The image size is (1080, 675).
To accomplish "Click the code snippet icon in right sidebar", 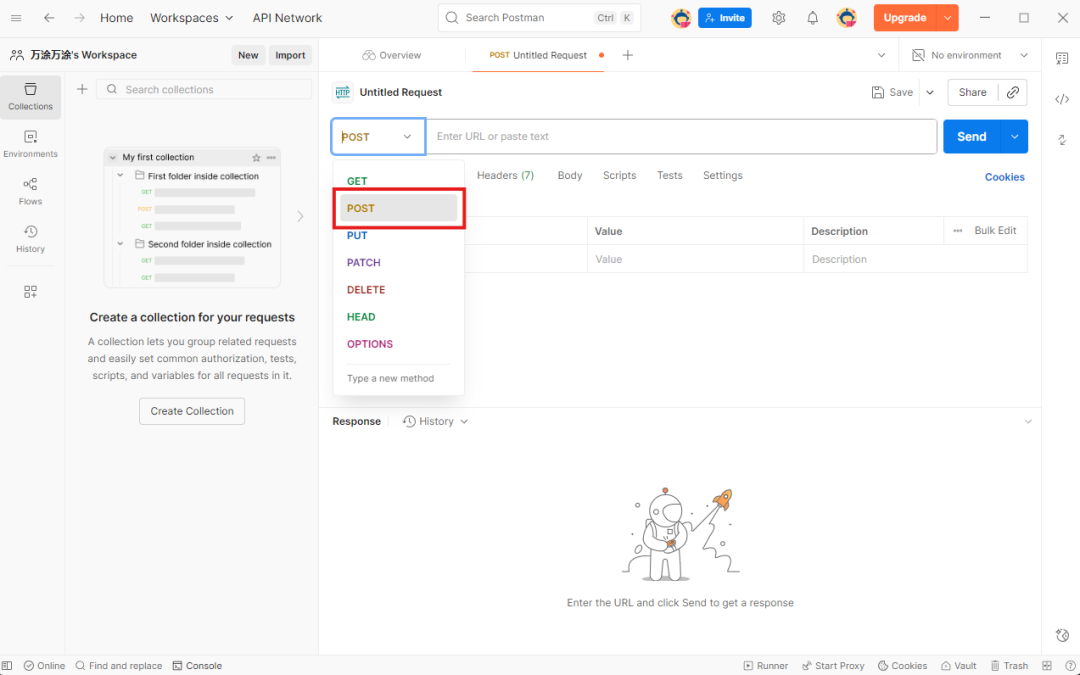I will pos(1062,99).
